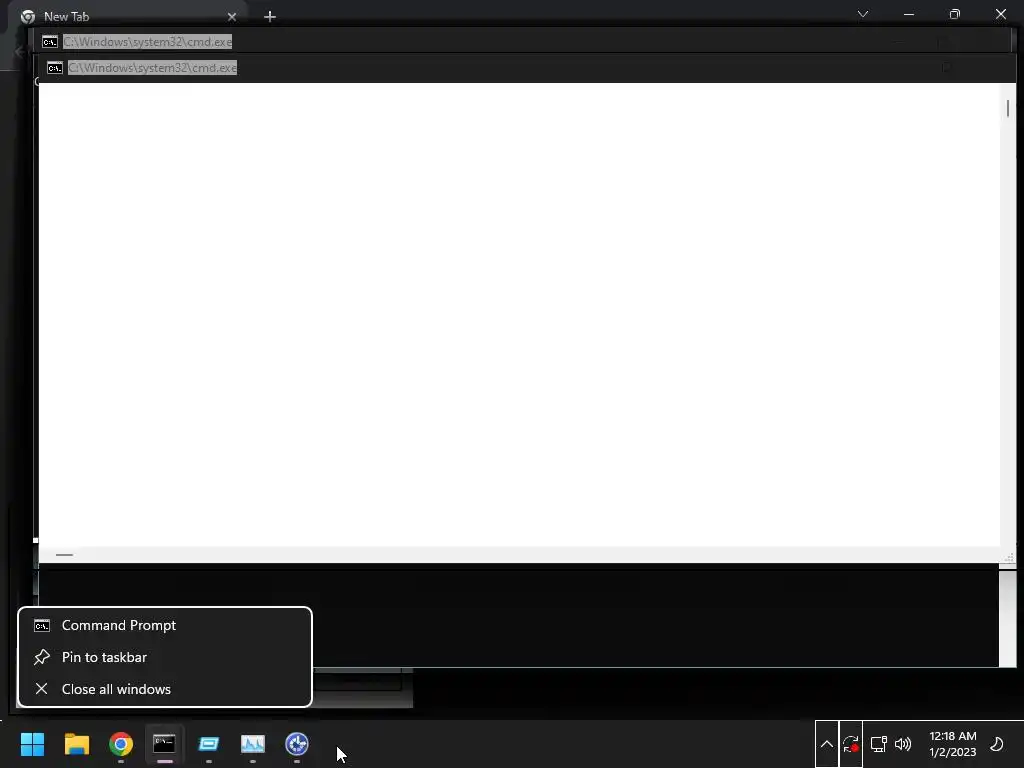Click the upper cmd.exe window title icon

pos(50,42)
